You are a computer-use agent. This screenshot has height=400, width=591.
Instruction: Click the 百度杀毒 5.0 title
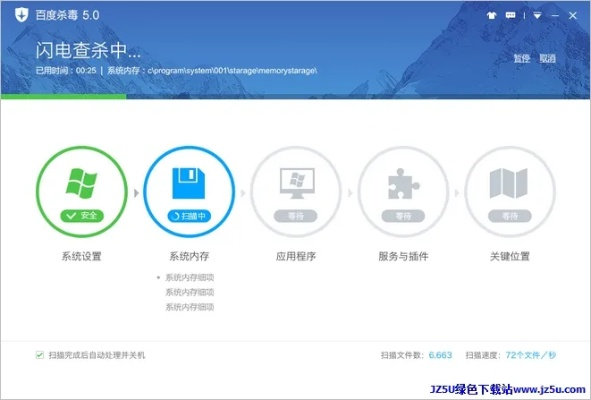click(67, 15)
